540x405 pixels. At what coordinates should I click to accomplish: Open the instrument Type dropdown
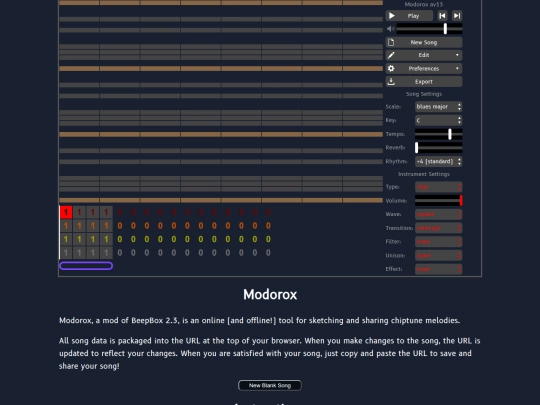tap(438, 187)
